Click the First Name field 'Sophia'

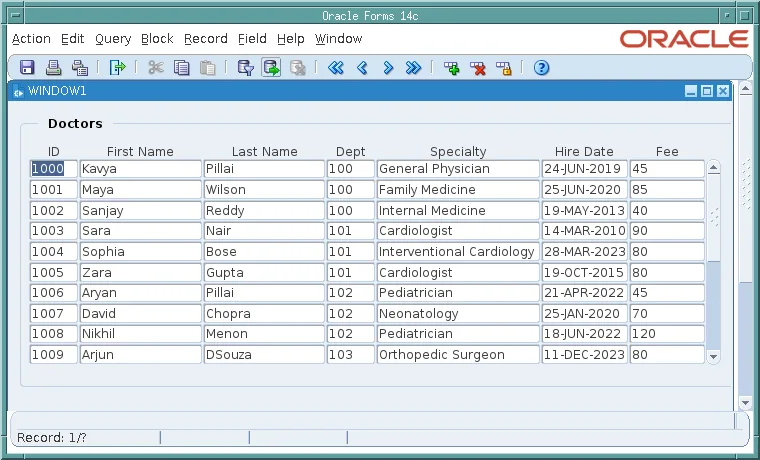[x=141, y=252]
